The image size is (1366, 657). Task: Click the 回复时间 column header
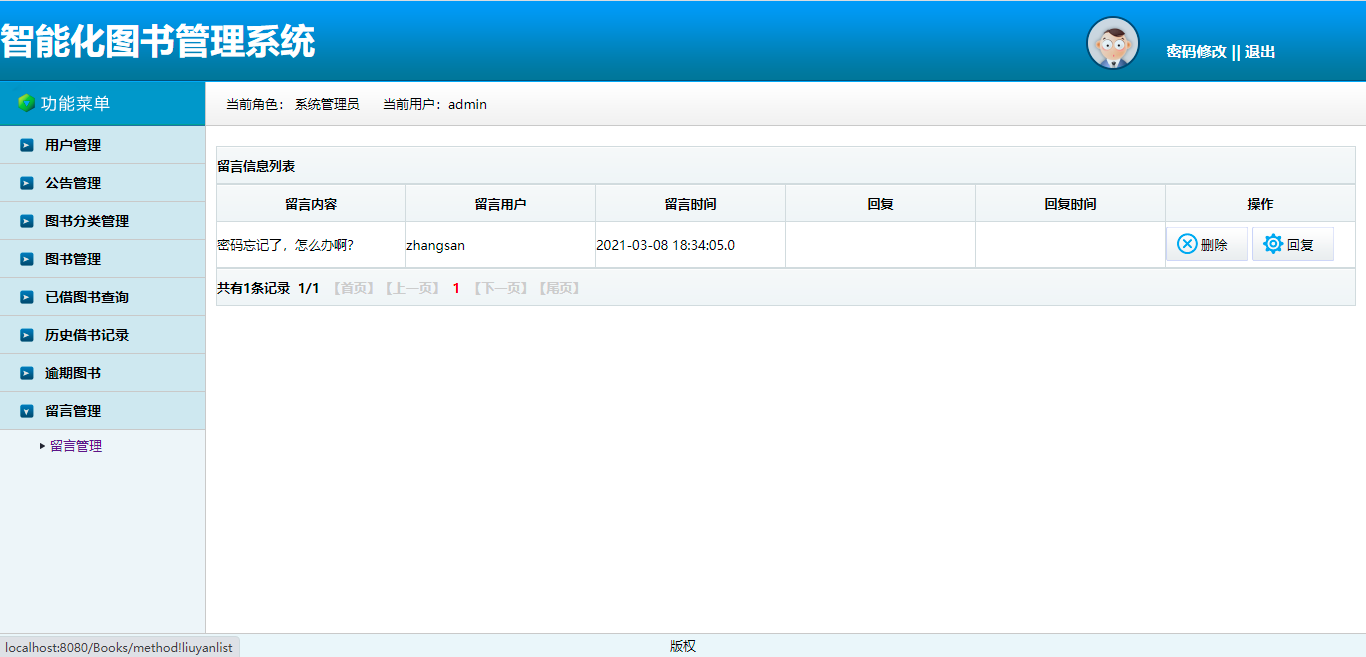1070,204
